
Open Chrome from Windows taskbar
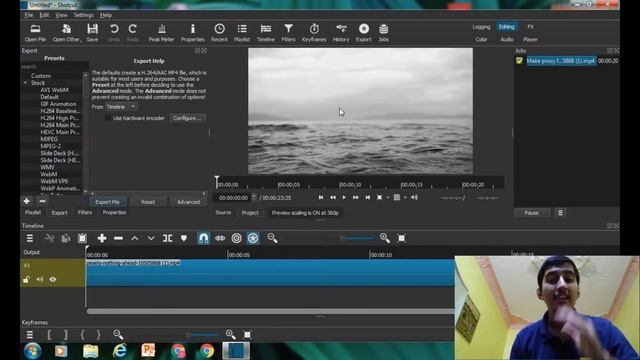(x=207, y=351)
